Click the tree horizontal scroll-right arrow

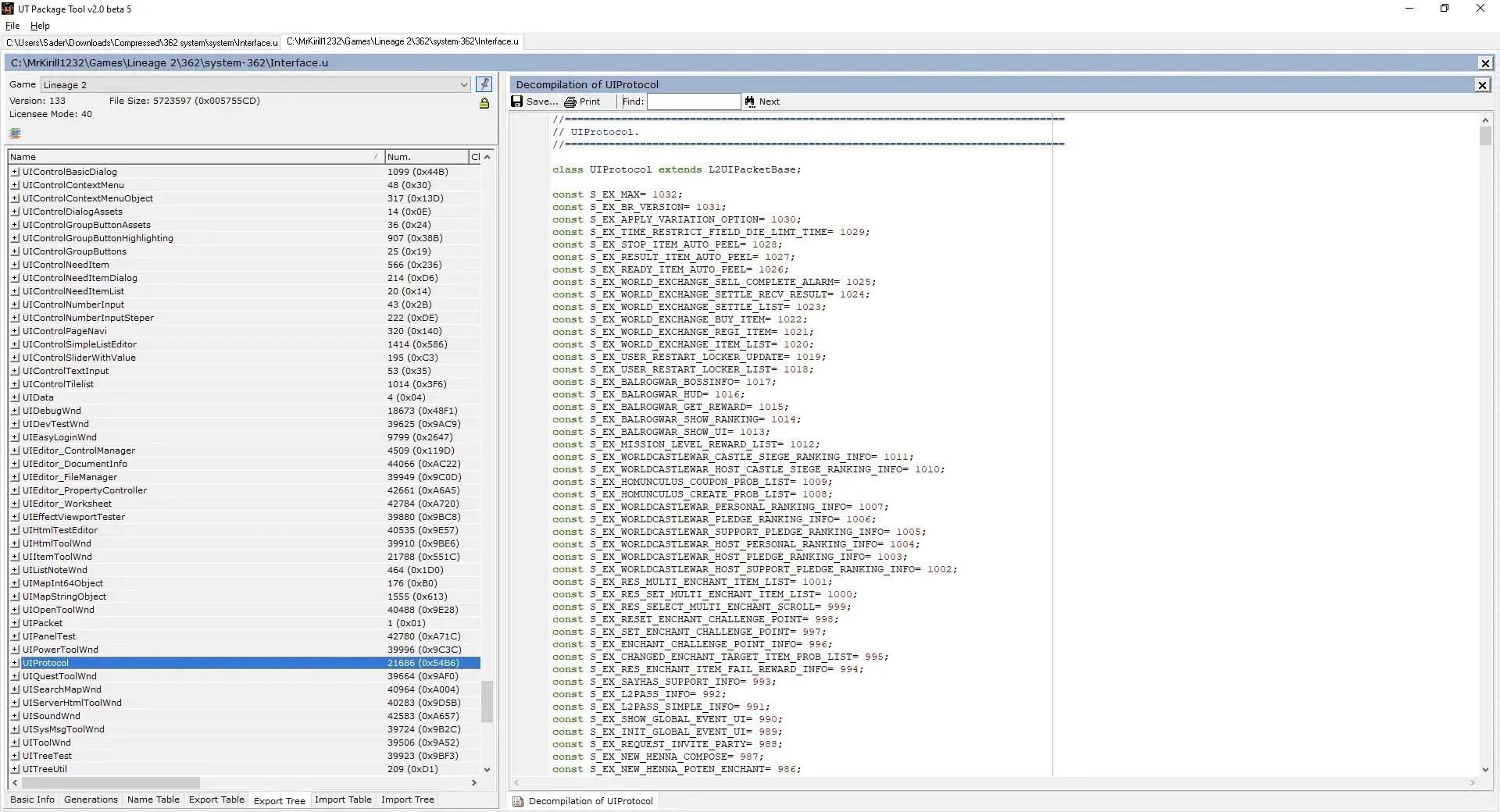coord(473,782)
